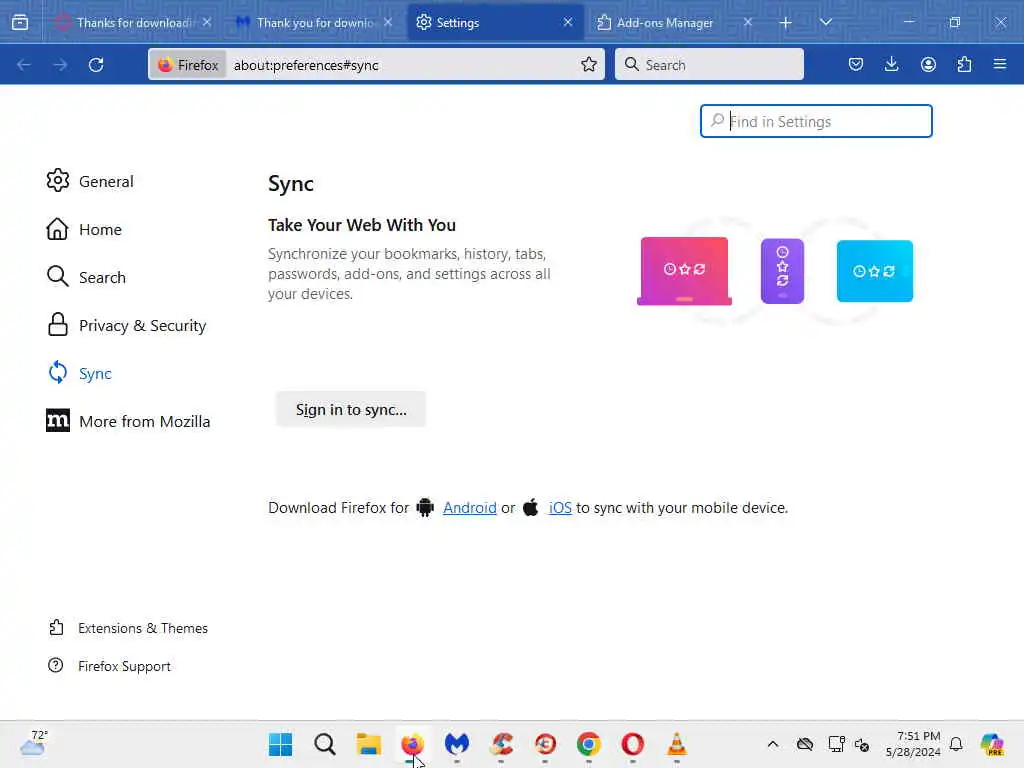Switch to the Add-ons Manager tab
1024x768 pixels.
click(673, 23)
